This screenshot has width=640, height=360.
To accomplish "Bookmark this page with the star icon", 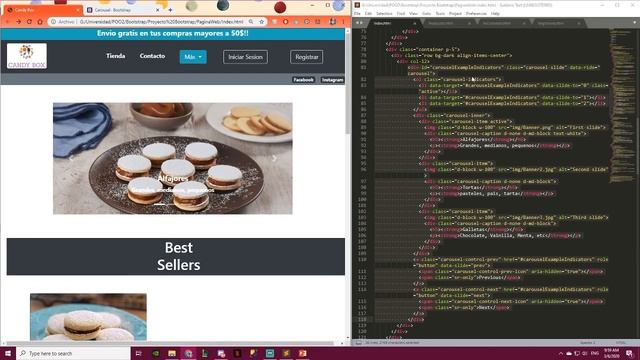I will click(x=262, y=22).
